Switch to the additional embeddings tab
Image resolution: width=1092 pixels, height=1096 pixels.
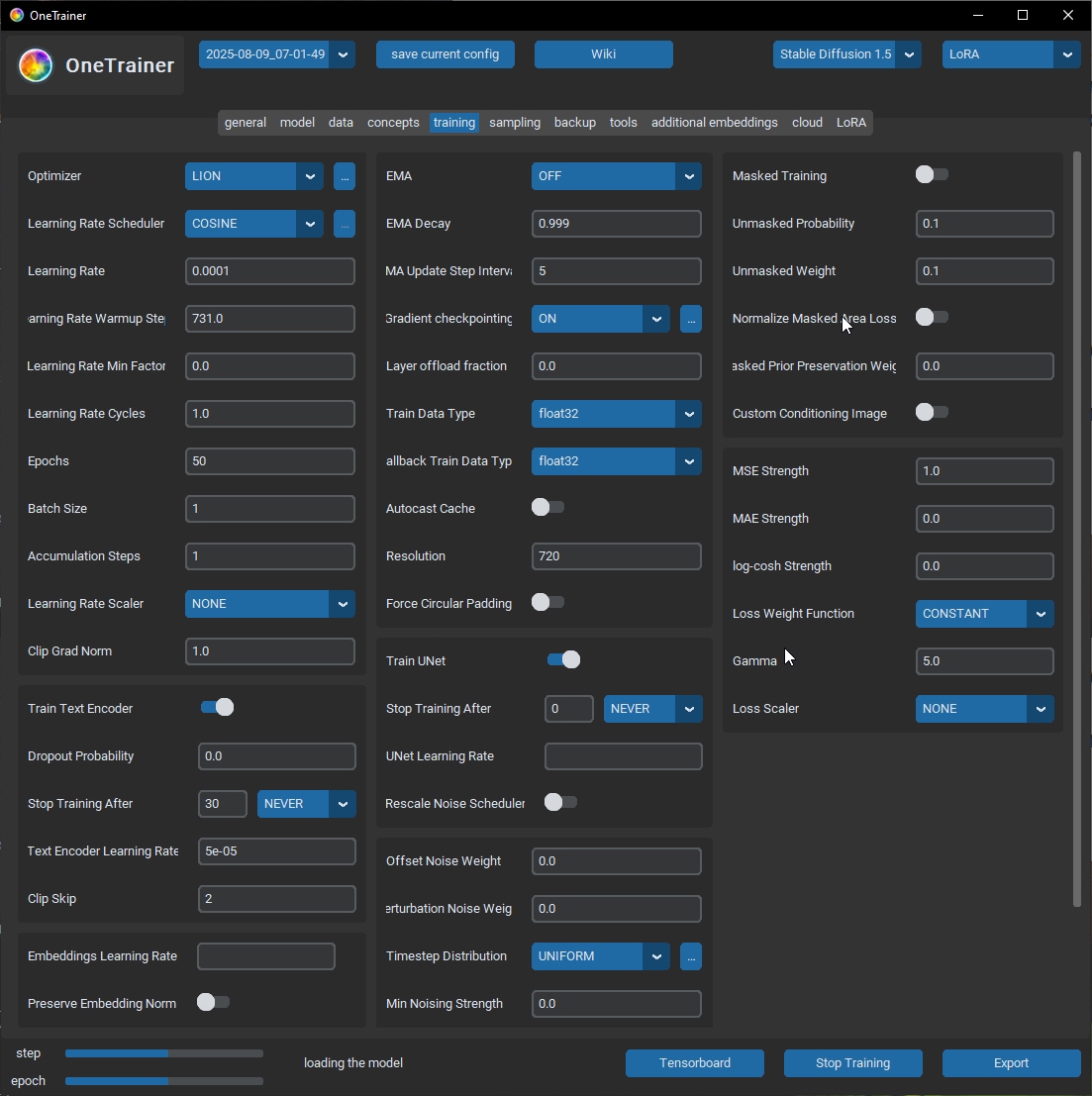click(715, 123)
